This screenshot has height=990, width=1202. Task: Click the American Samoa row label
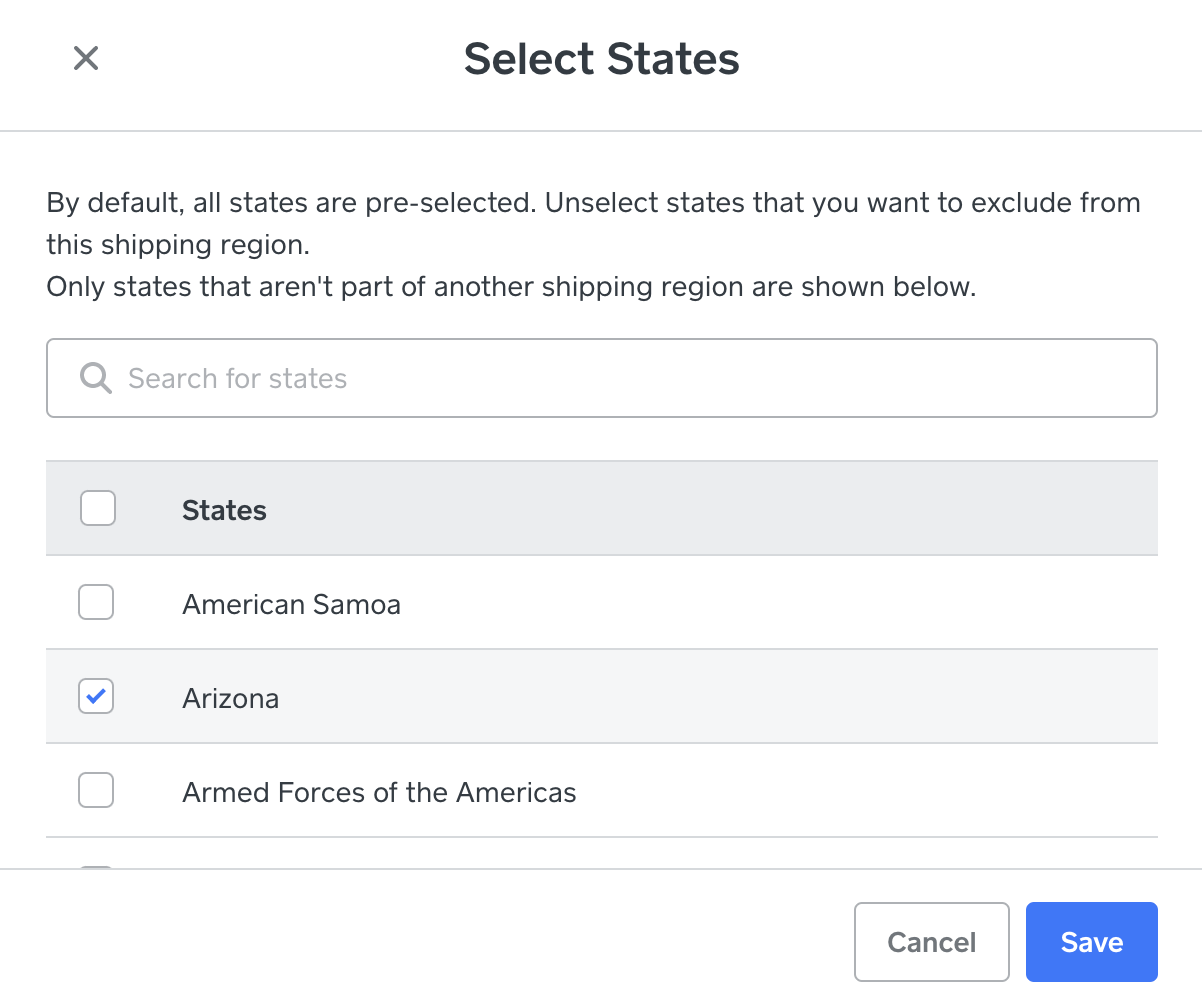[x=291, y=604]
